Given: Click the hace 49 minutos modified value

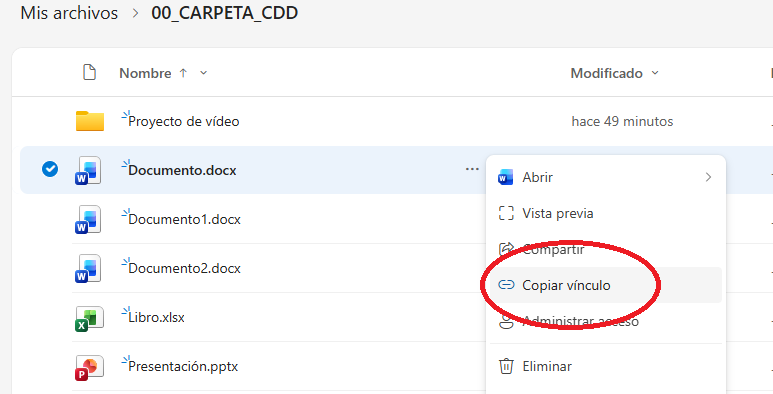Looking at the screenshot, I should tap(622, 121).
